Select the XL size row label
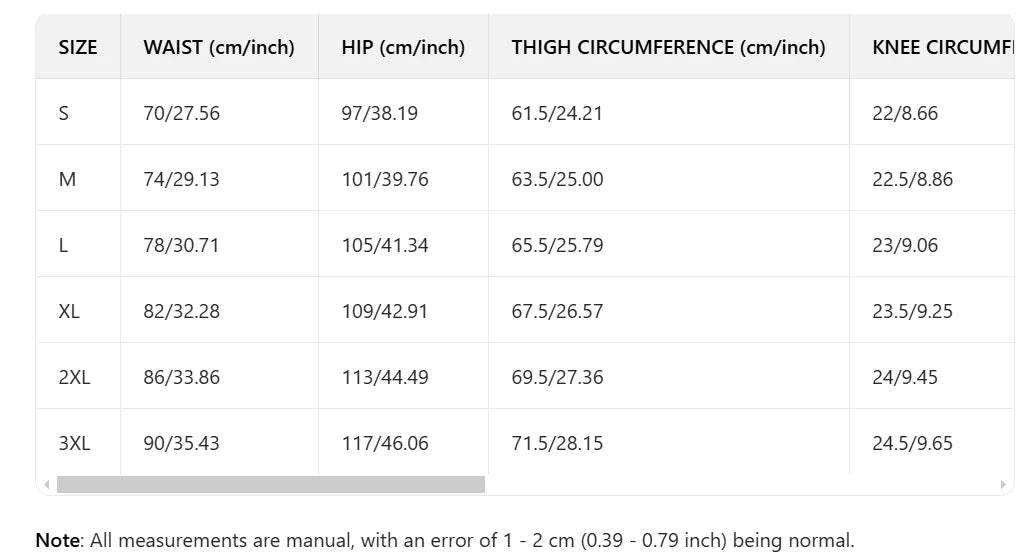 tap(69, 311)
